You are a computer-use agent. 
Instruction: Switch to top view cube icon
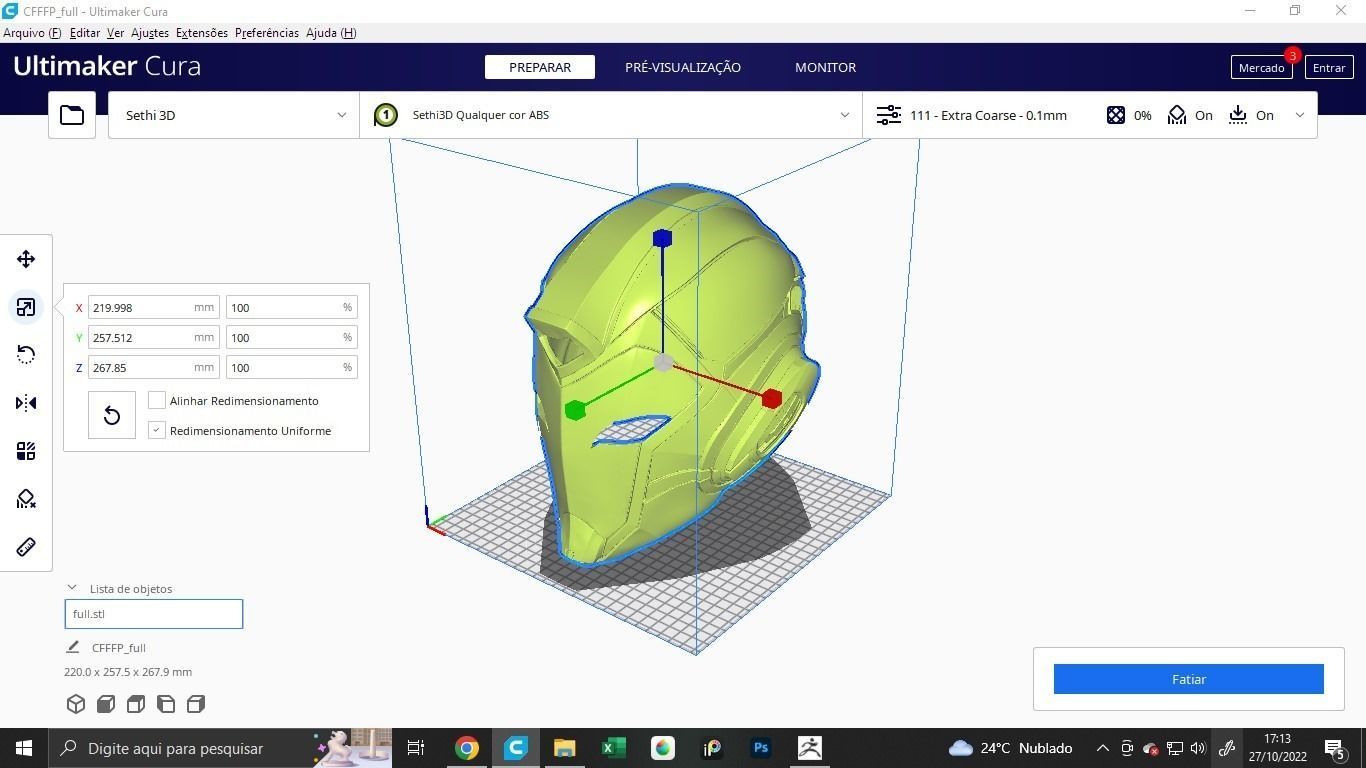click(x=136, y=704)
